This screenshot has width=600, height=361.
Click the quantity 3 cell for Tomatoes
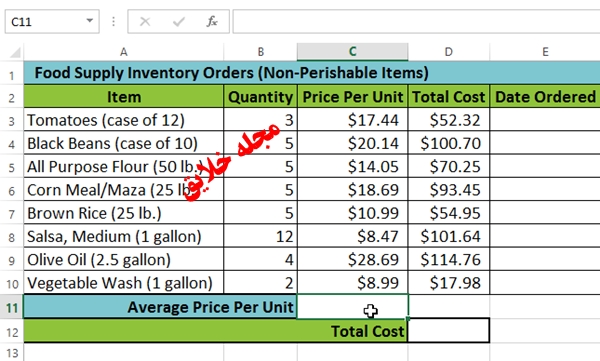tap(261, 120)
